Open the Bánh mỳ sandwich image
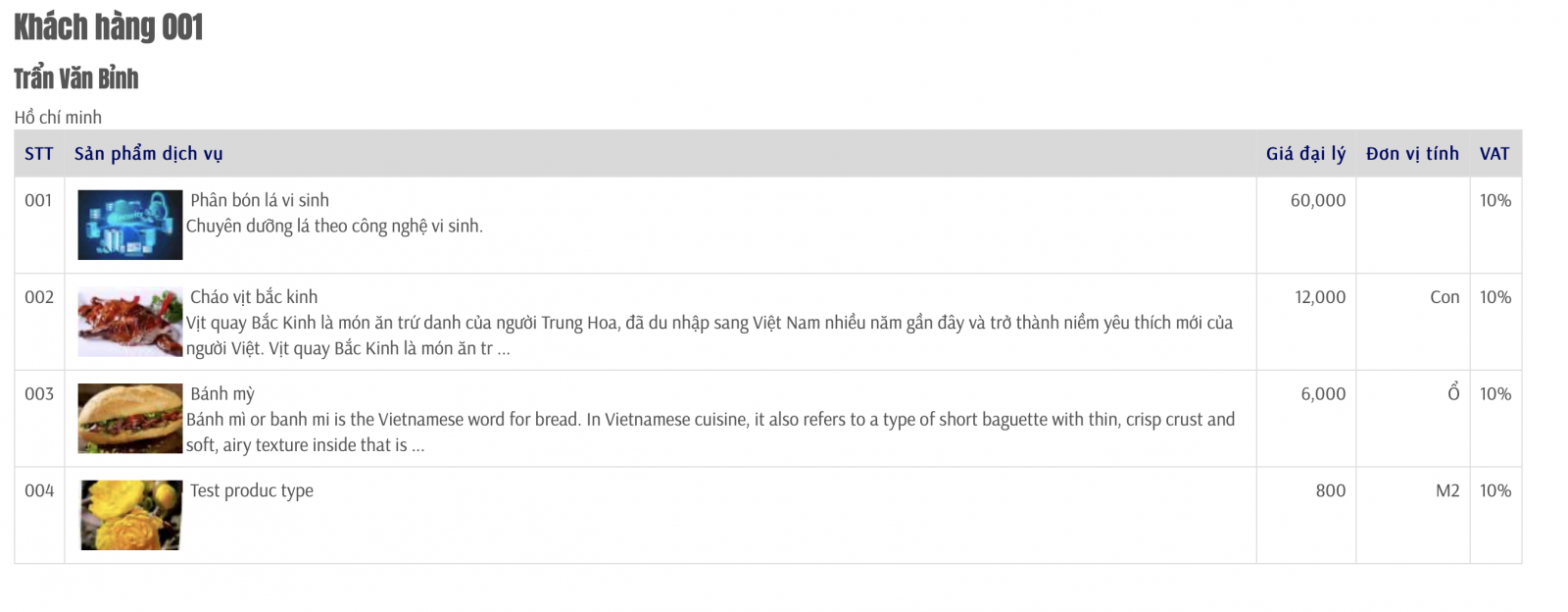 pos(130,419)
